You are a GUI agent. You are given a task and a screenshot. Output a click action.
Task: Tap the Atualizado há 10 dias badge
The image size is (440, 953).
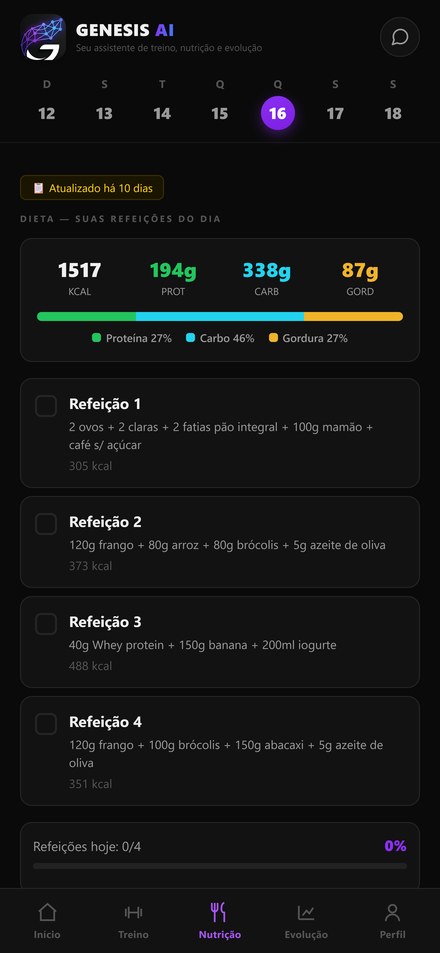point(92,188)
